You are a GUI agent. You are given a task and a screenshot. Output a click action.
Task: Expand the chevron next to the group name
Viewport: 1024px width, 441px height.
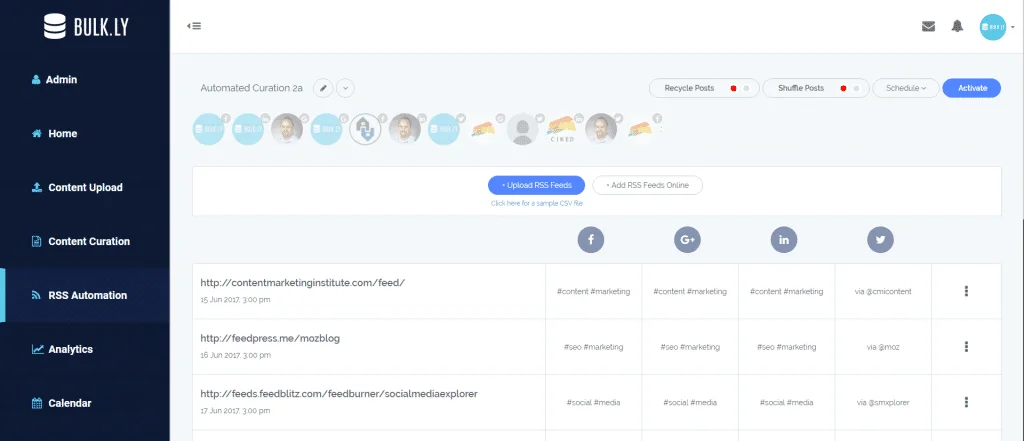[x=345, y=88]
